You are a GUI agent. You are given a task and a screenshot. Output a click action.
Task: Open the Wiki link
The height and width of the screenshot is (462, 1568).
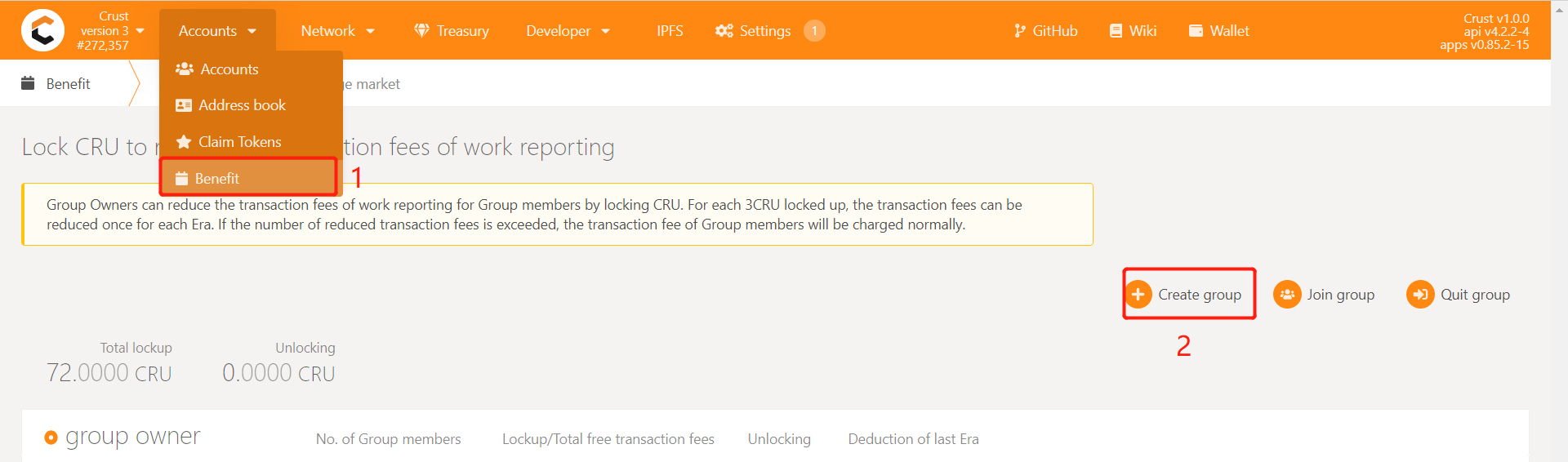coord(1133,31)
